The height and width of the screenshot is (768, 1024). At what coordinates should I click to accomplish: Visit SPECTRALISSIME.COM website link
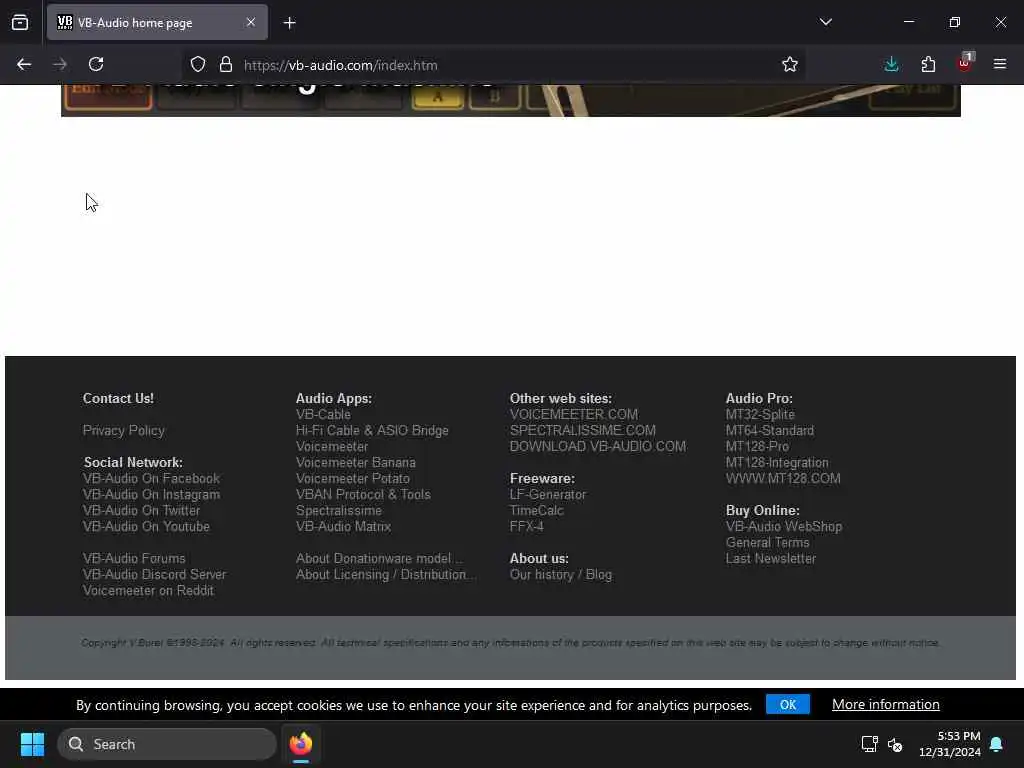tap(583, 430)
